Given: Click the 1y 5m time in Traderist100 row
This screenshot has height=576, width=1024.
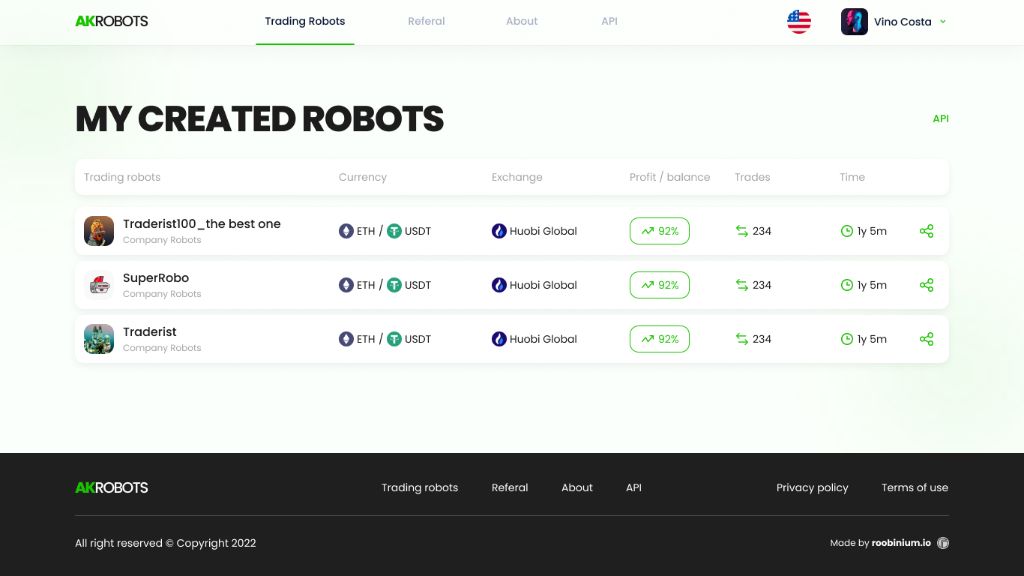Looking at the screenshot, I should click(x=872, y=231).
